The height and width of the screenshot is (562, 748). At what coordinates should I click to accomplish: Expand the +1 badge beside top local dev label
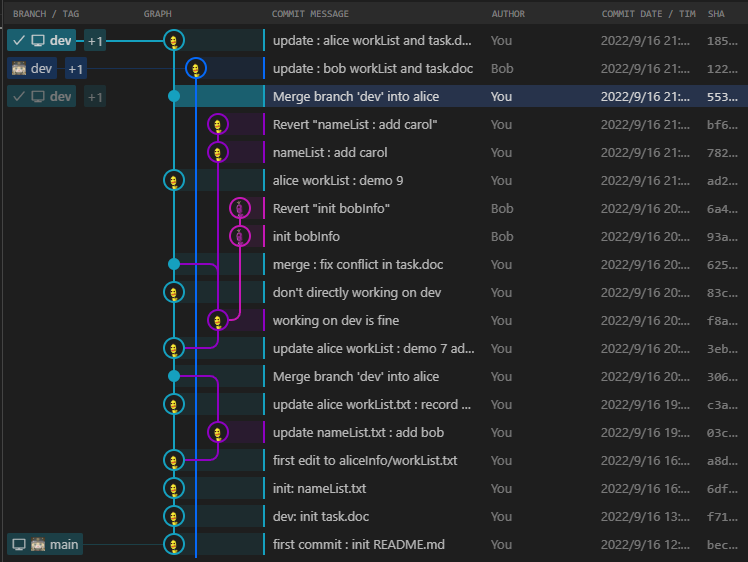pos(95,41)
